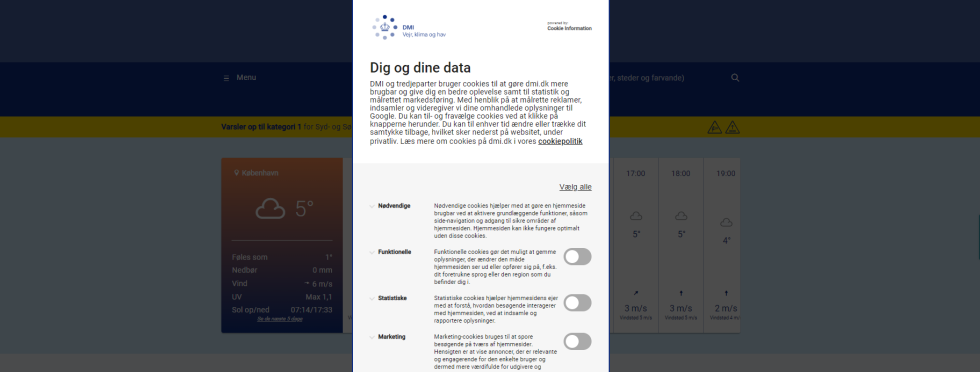Click the 17:00 wind direction arrow
Viewport: 980px width, 372px height.
click(636, 293)
